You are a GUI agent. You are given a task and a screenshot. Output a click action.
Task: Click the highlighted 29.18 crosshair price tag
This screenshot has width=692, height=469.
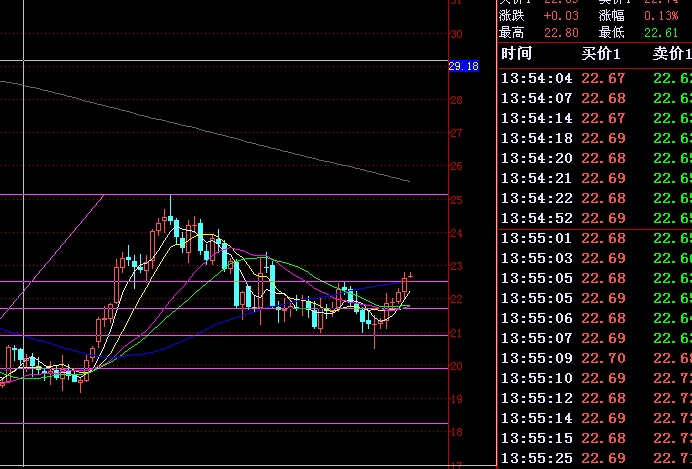(463, 66)
